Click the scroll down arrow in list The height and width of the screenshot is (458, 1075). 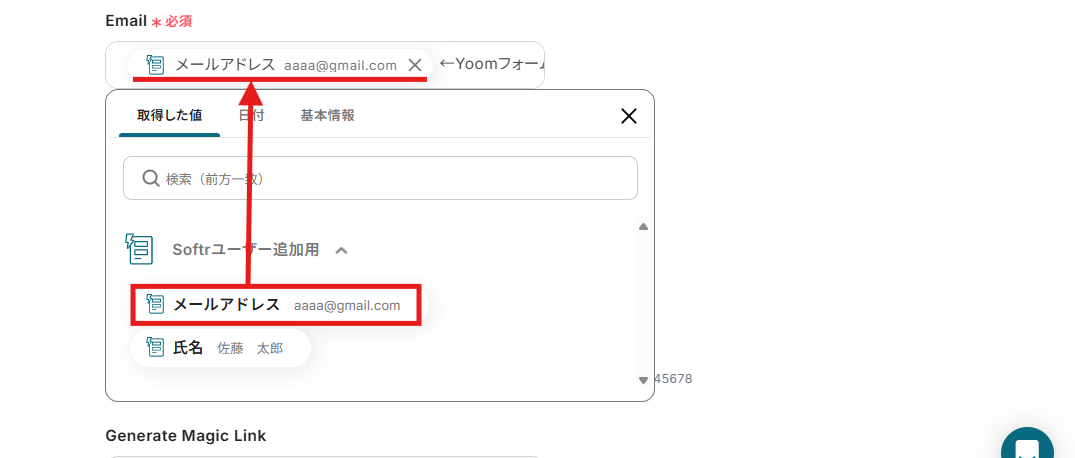click(x=643, y=380)
